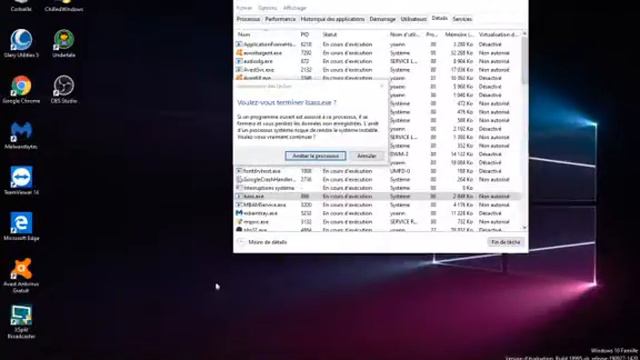The image size is (640, 360).
Task: Select the ApplicationFrameHost process row
Action: [x=378, y=44]
